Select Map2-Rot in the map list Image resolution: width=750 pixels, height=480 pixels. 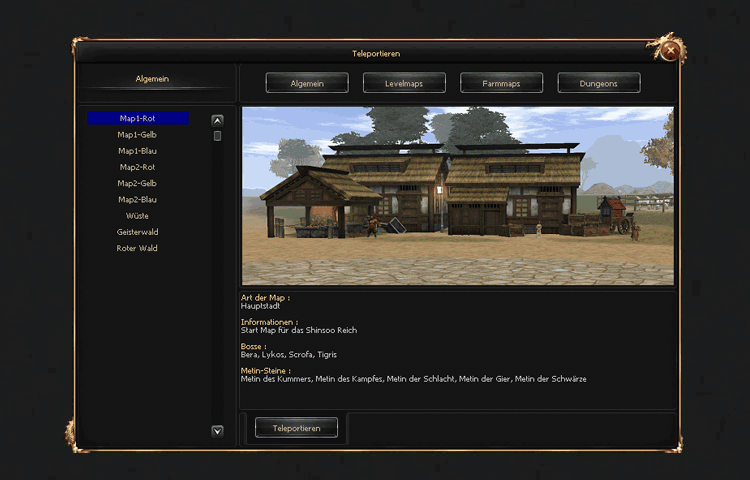(138, 167)
